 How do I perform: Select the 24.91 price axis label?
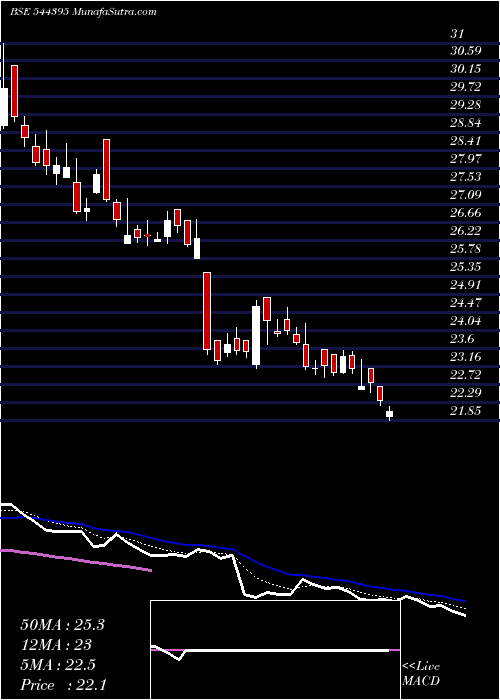[466, 285]
